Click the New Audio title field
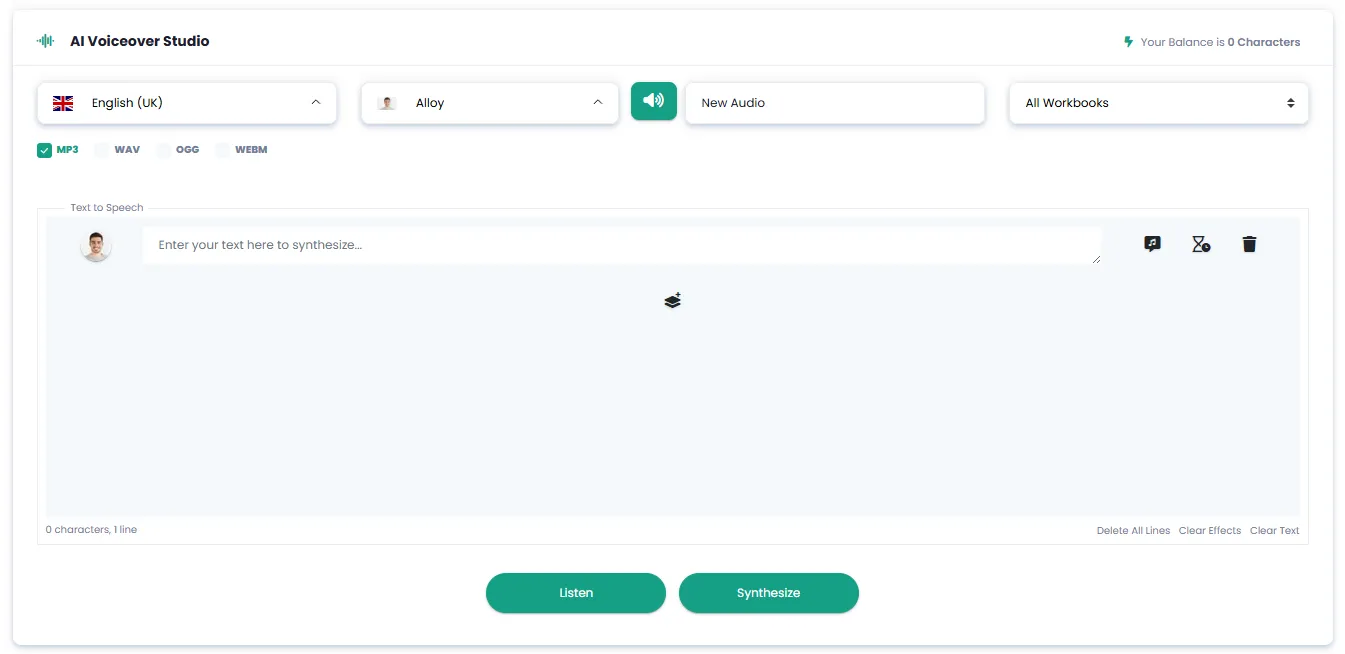Viewport: 1345px width, 654px height. point(835,103)
